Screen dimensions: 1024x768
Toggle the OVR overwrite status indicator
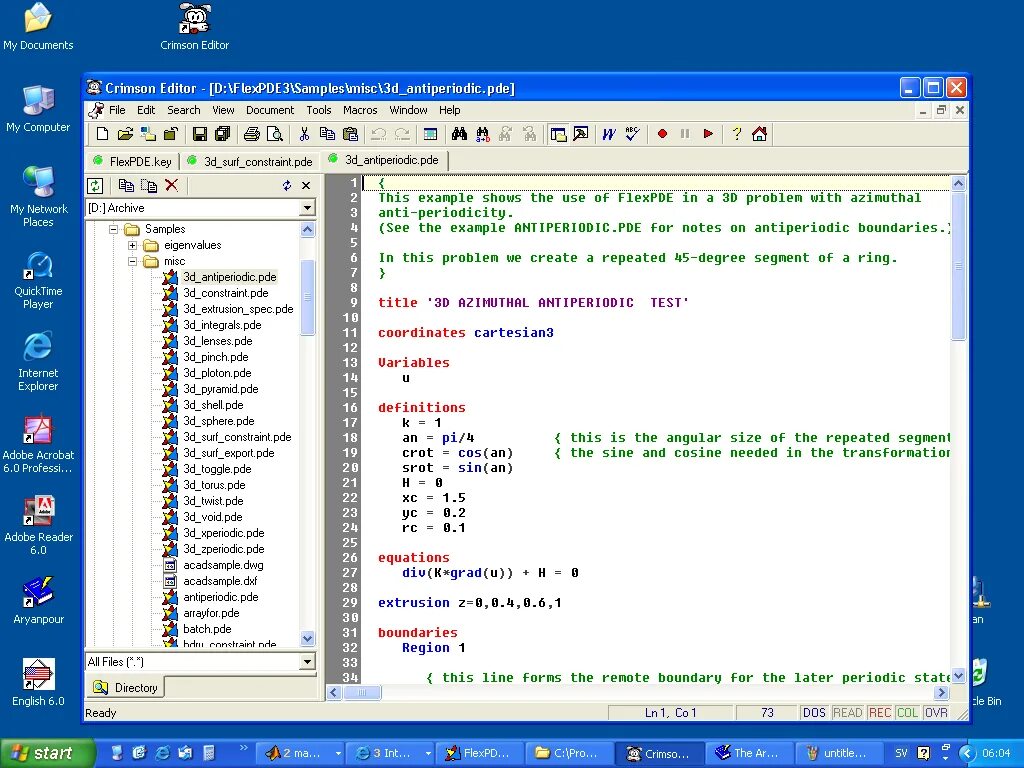click(x=936, y=712)
